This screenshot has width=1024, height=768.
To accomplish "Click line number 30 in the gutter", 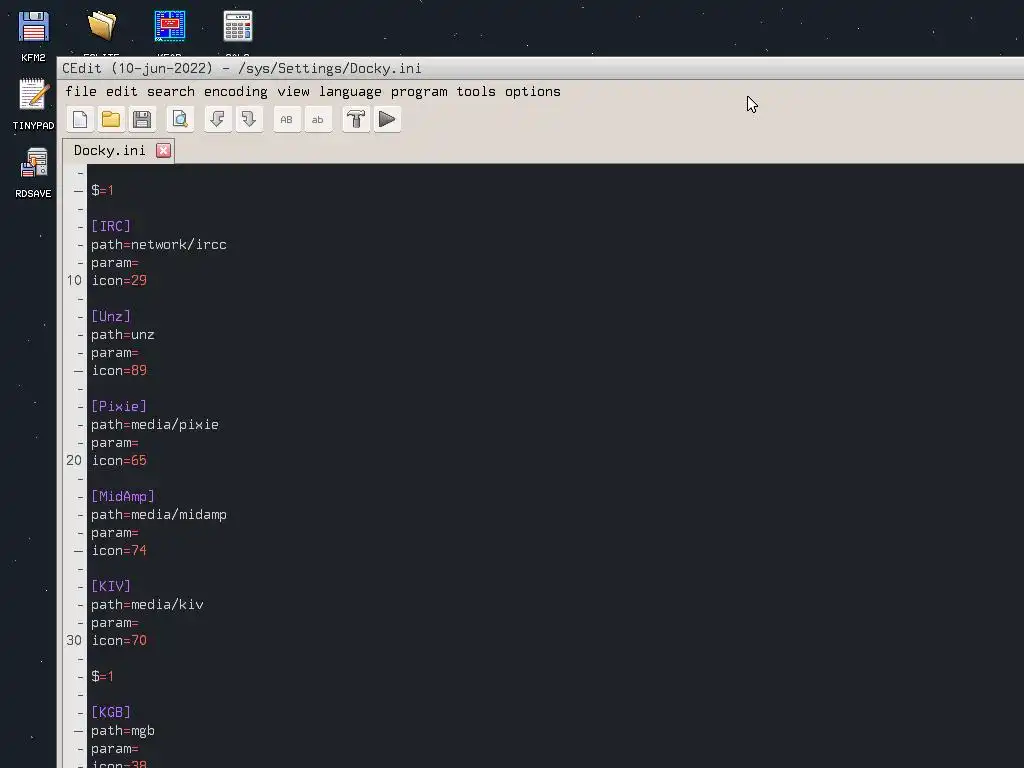I will coord(74,641).
